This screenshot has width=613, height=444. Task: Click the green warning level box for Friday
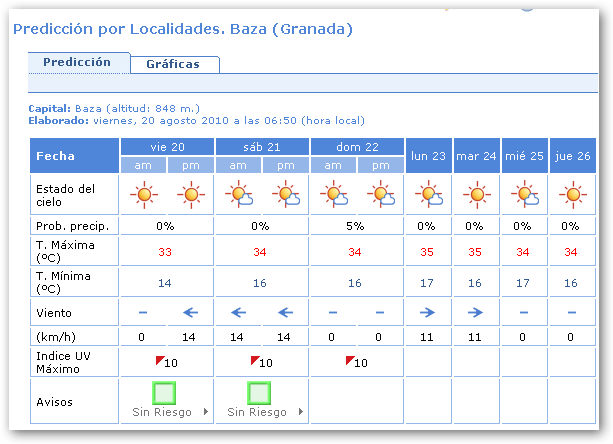tap(166, 391)
